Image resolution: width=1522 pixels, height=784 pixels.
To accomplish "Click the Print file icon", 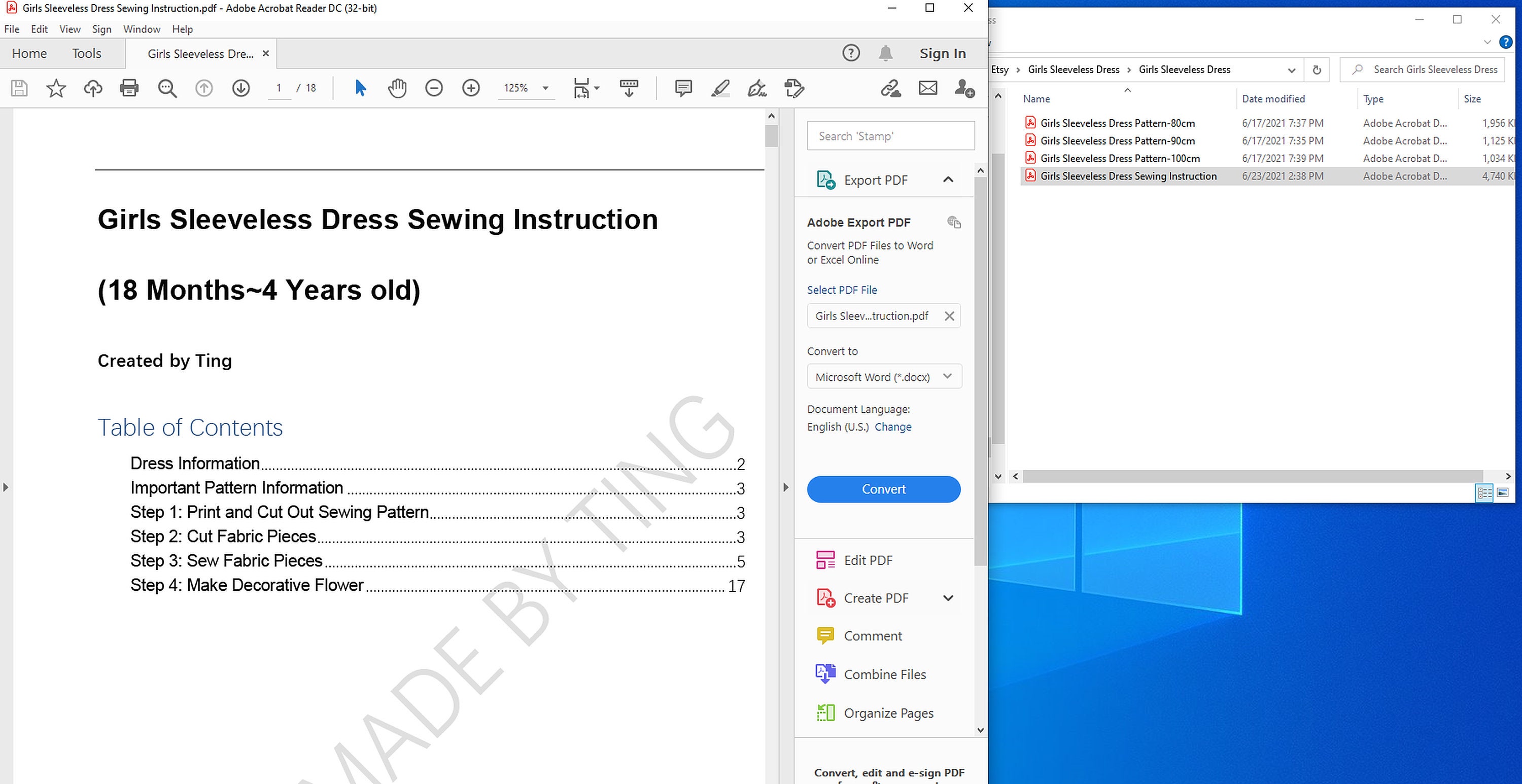I will click(x=129, y=89).
